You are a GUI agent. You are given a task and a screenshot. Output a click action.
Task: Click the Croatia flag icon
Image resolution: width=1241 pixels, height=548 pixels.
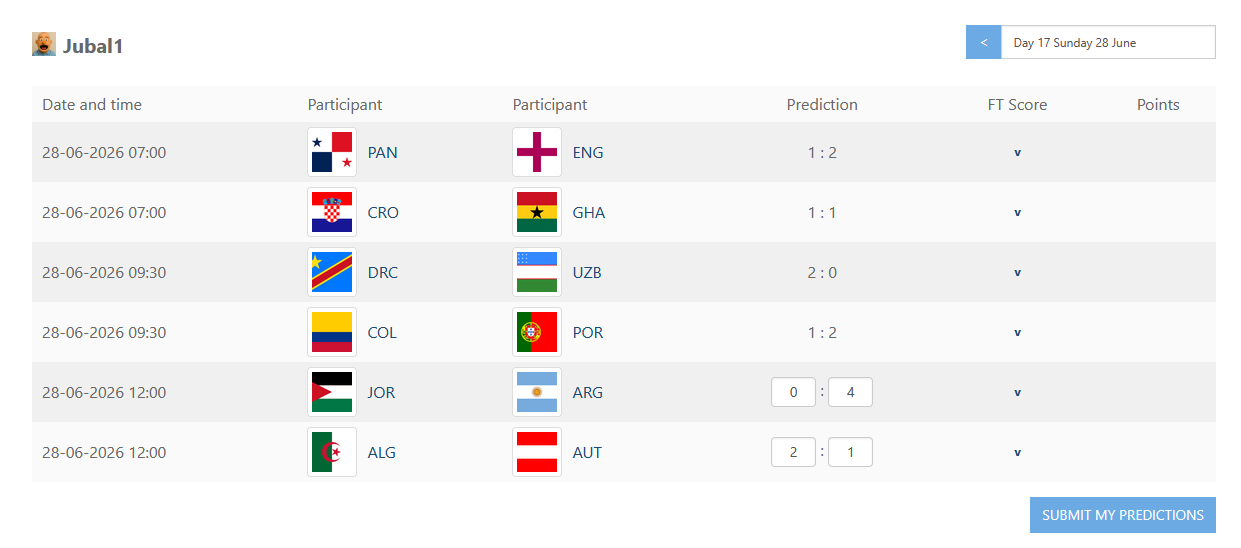[x=332, y=212]
